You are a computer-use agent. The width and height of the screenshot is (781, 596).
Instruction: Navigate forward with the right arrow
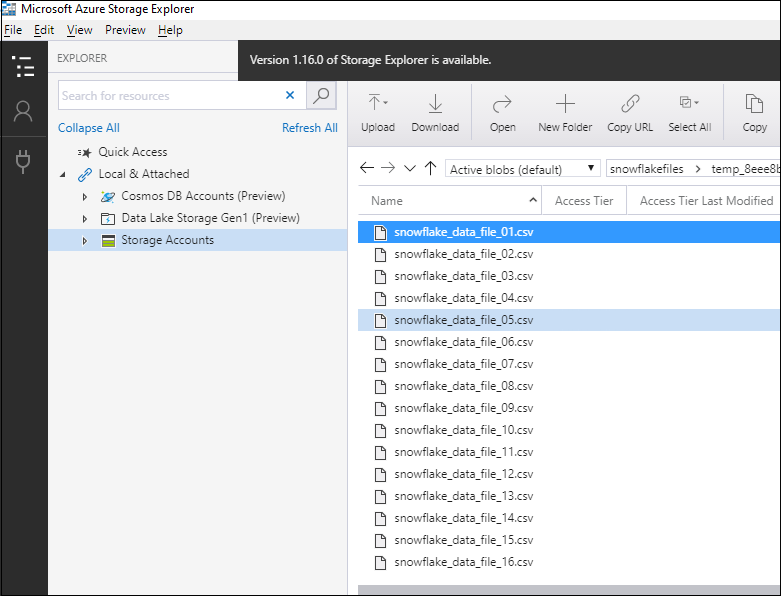[x=388, y=168]
